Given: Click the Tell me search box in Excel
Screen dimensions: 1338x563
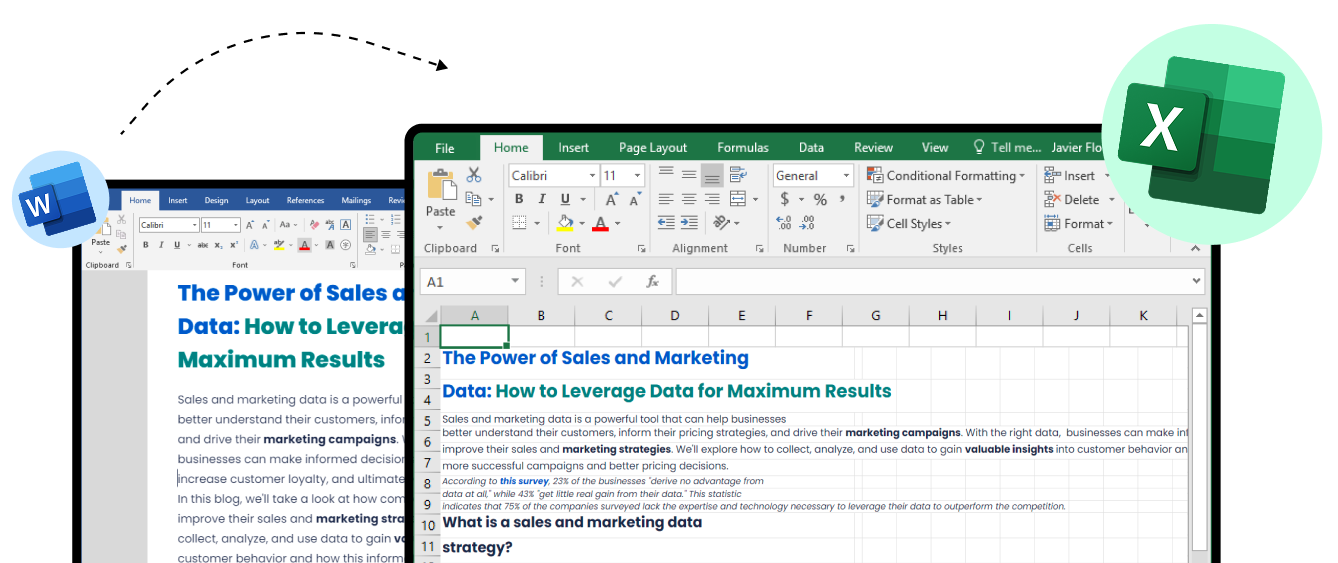Looking at the screenshot, I should [x=1007, y=147].
